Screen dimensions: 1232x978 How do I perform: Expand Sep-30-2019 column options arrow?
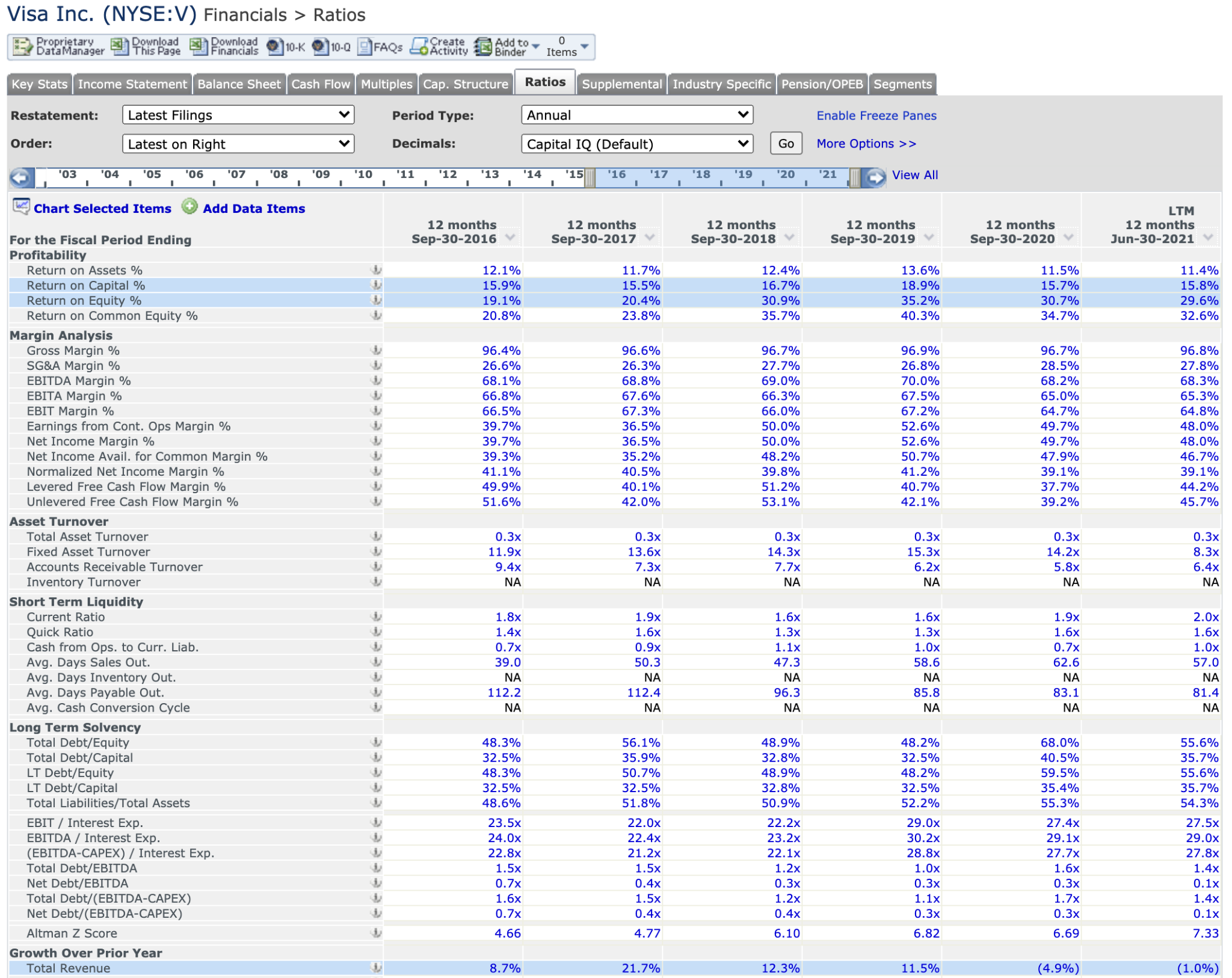click(929, 238)
